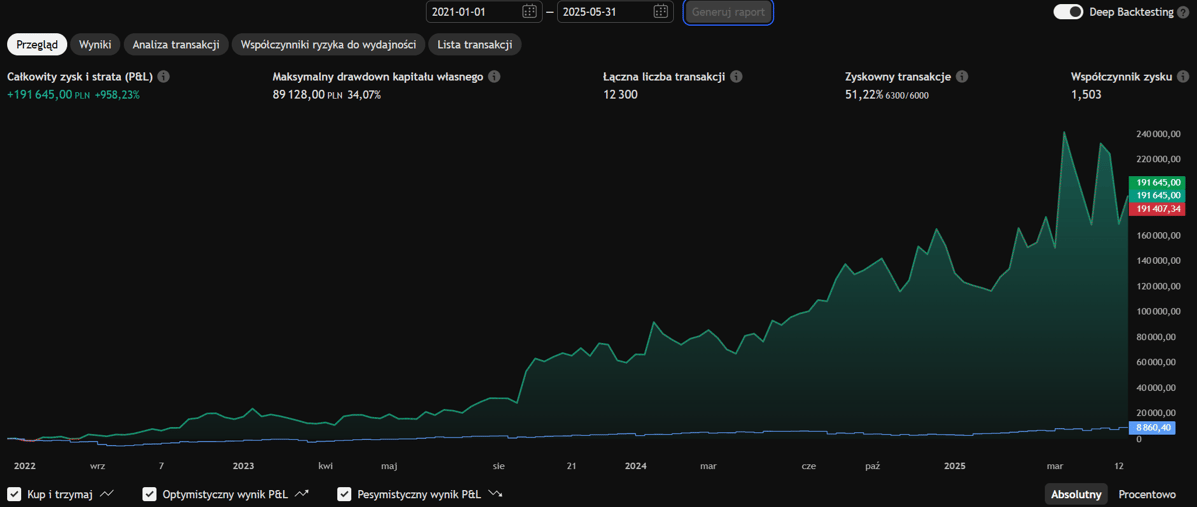Click the blue 8 860,40 price label
This screenshot has width=1197, height=507.
click(1152, 428)
